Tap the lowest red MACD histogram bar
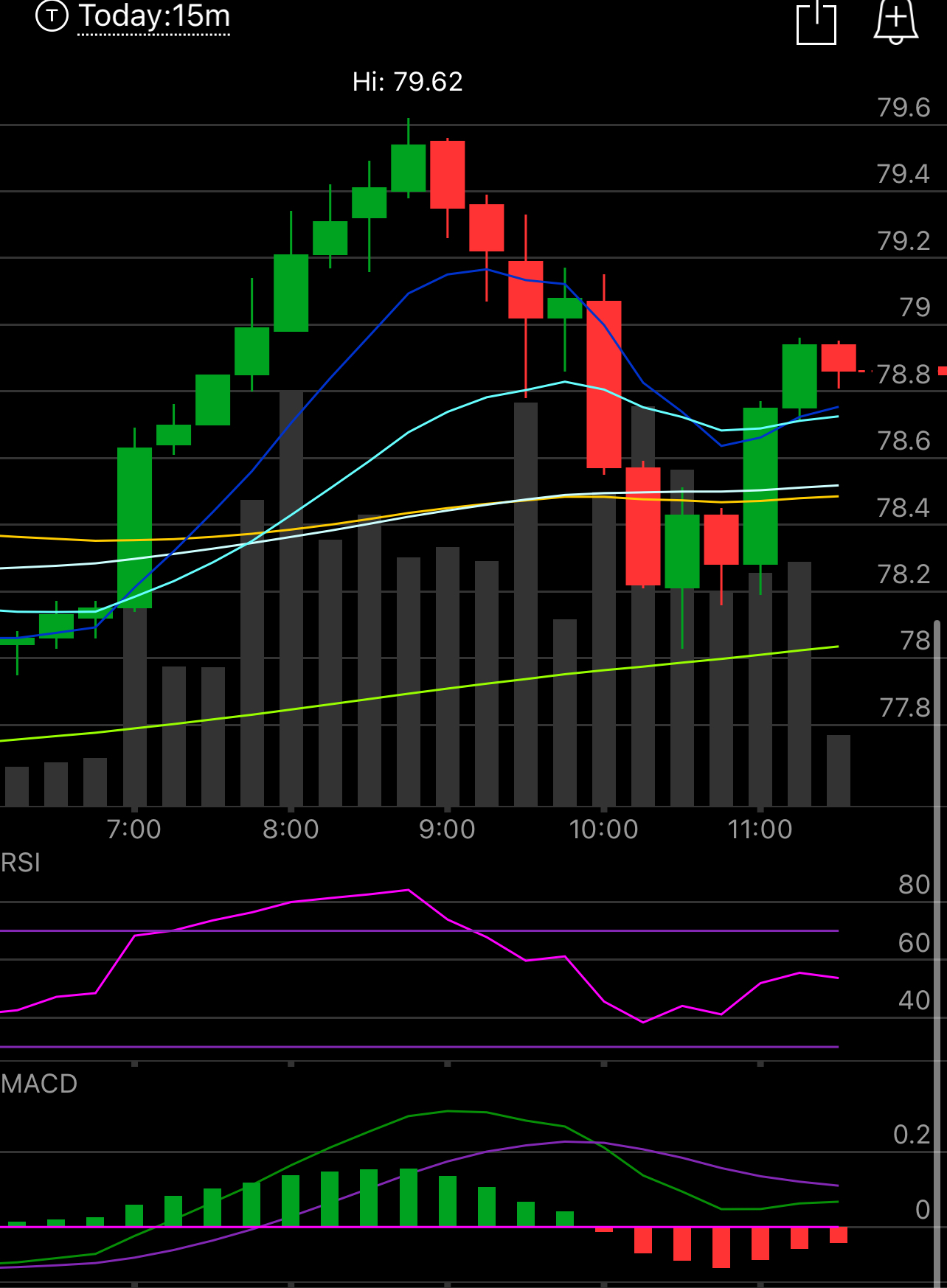This screenshot has width=947, height=1288. (x=721, y=1247)
